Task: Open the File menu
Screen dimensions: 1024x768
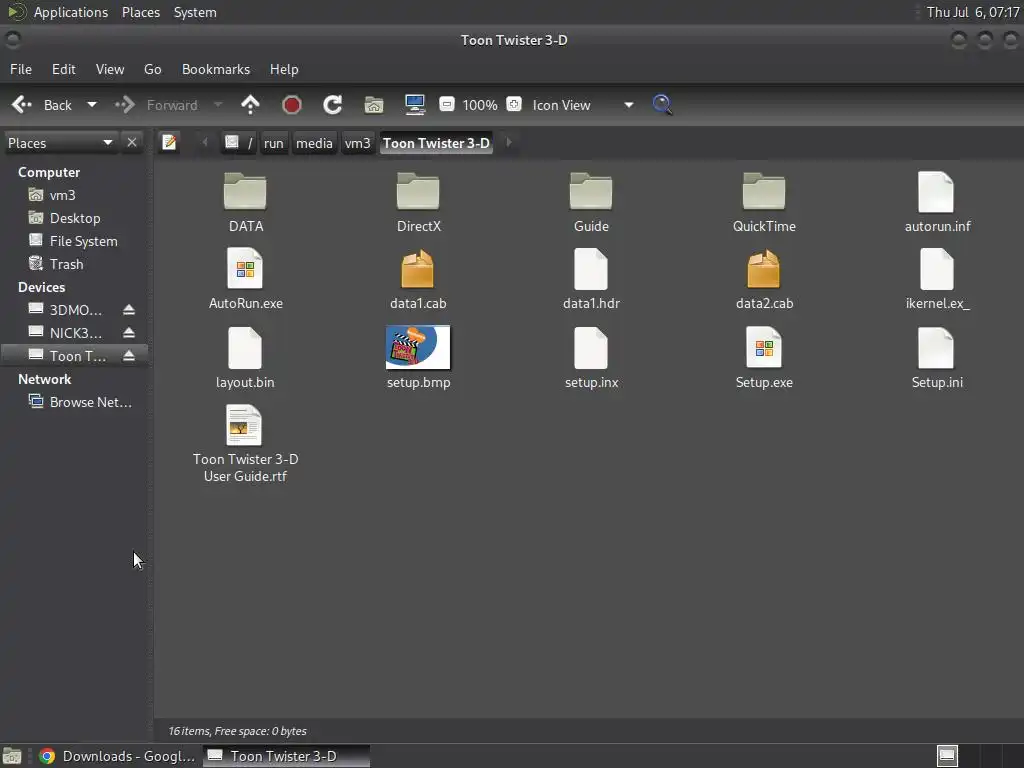Action: point(21,69)
